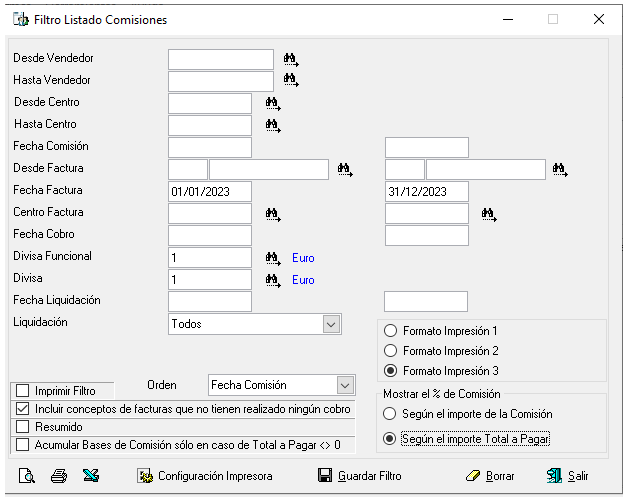Click the Borrar button
This screenshot has height=499, width=630.
(x=490, y=476)
